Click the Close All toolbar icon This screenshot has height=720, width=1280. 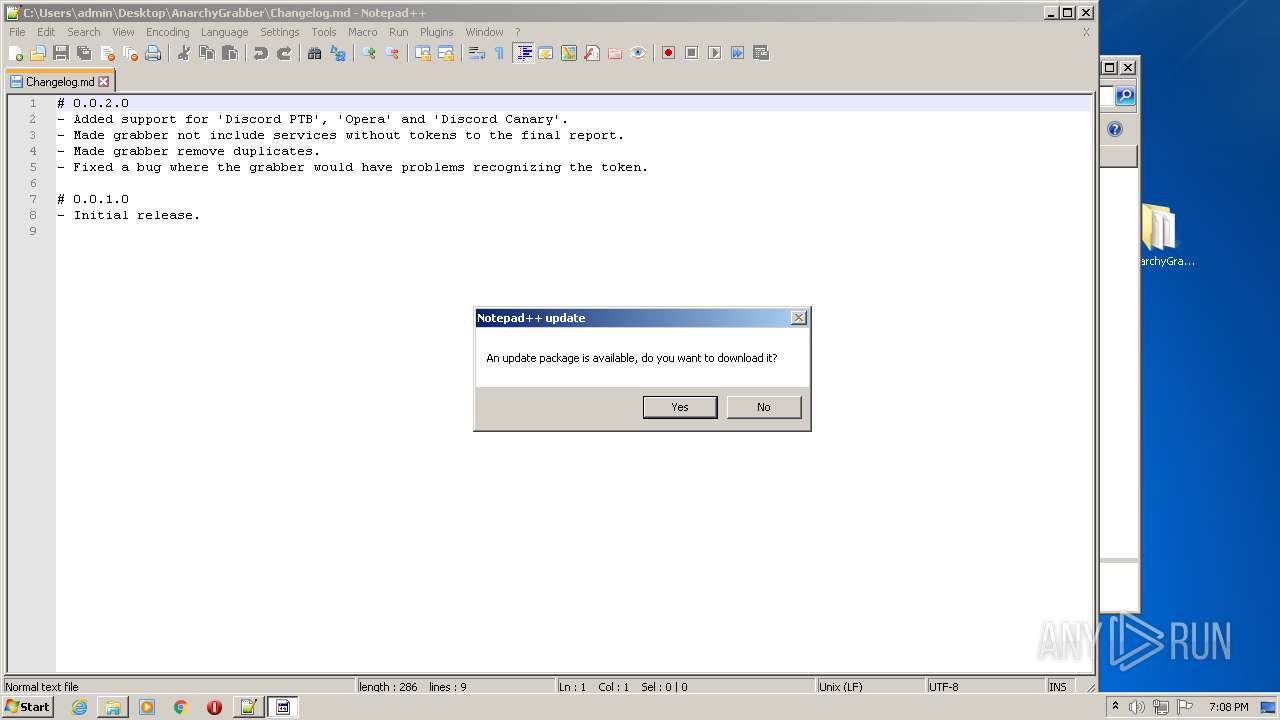click(x=130, y=53)
